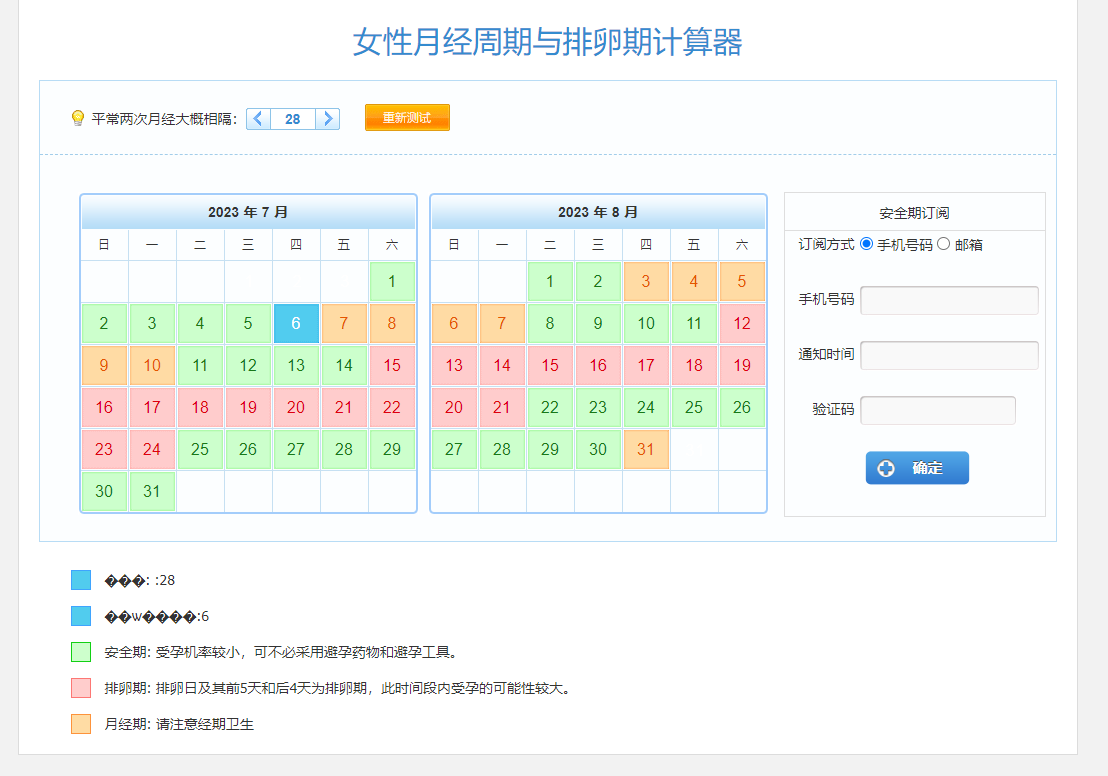Viewport: 1108px width, 776px height.
Task: Click the plus icon inside the 确定 button
Action: [x=888, y=468]
